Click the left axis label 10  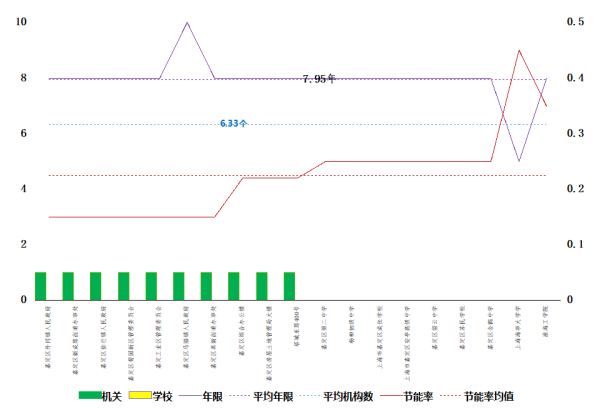tap(21, 22)
